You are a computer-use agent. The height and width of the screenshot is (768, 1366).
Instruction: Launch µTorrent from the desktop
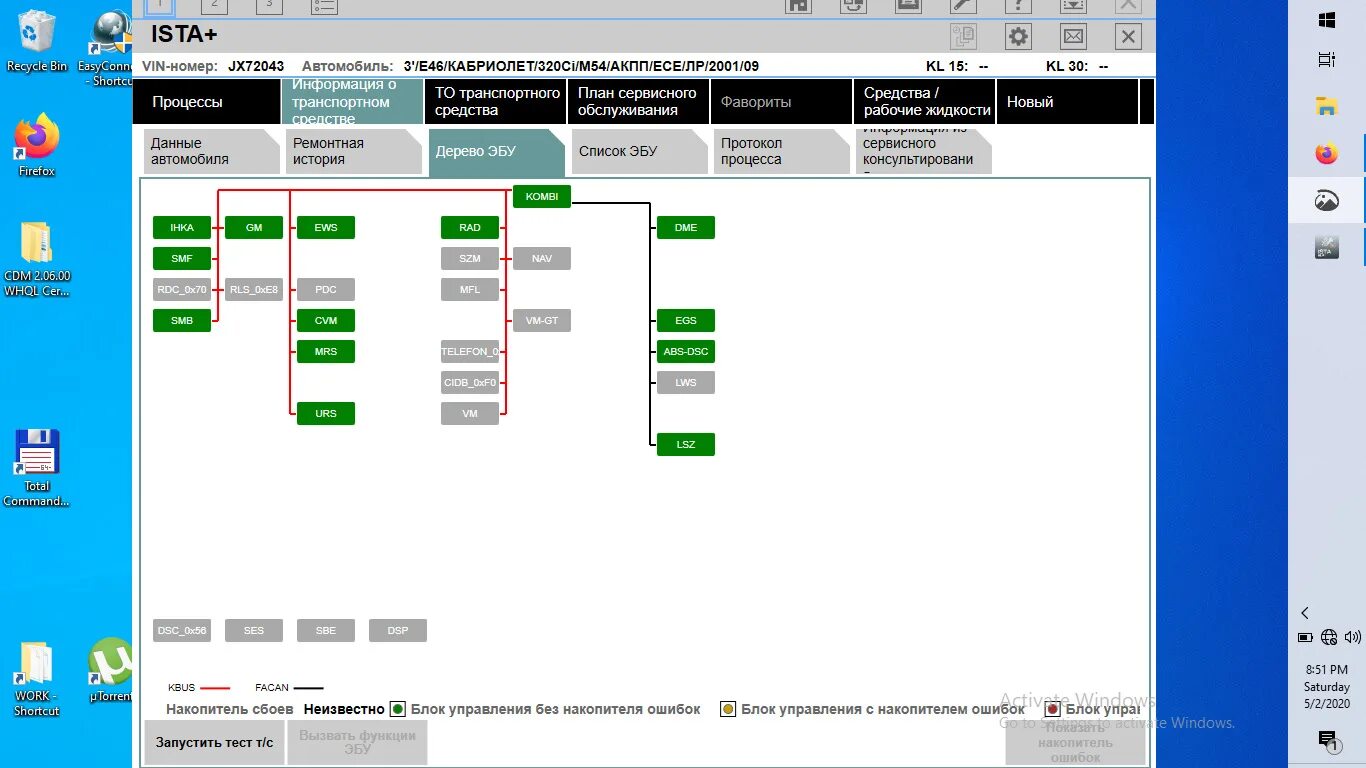click(110, 669)
